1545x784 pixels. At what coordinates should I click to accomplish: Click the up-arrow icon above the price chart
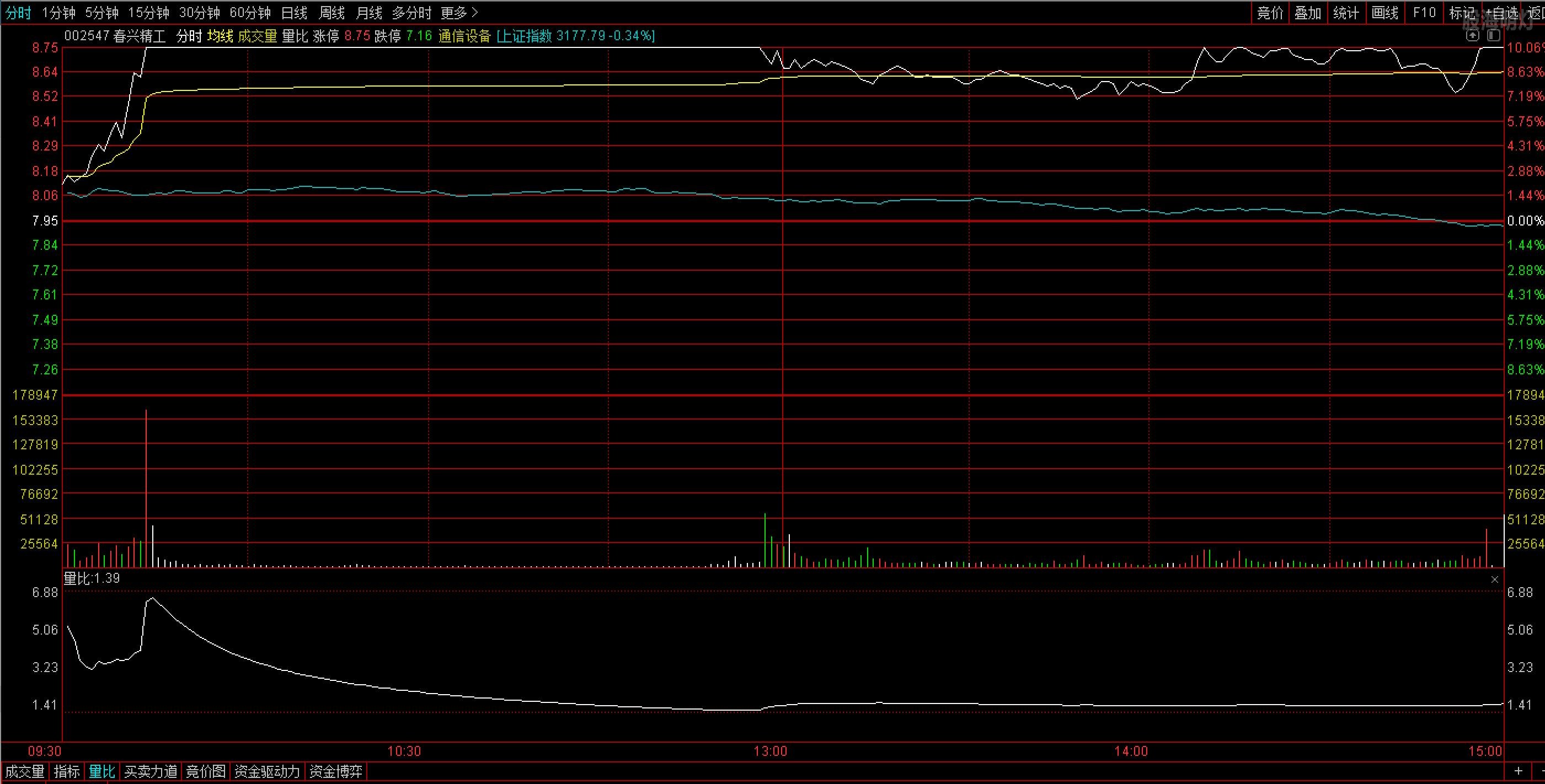(x=1472, y=35)
